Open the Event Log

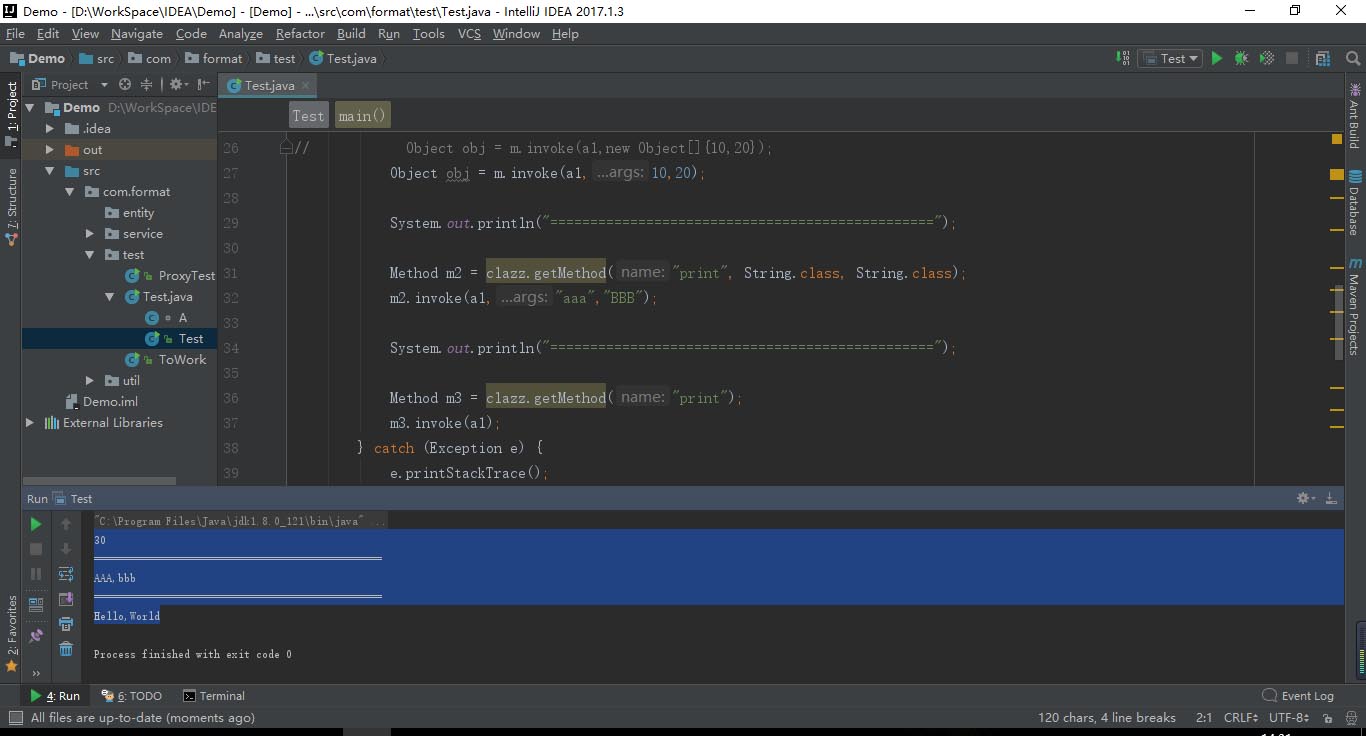(1298, 696)
